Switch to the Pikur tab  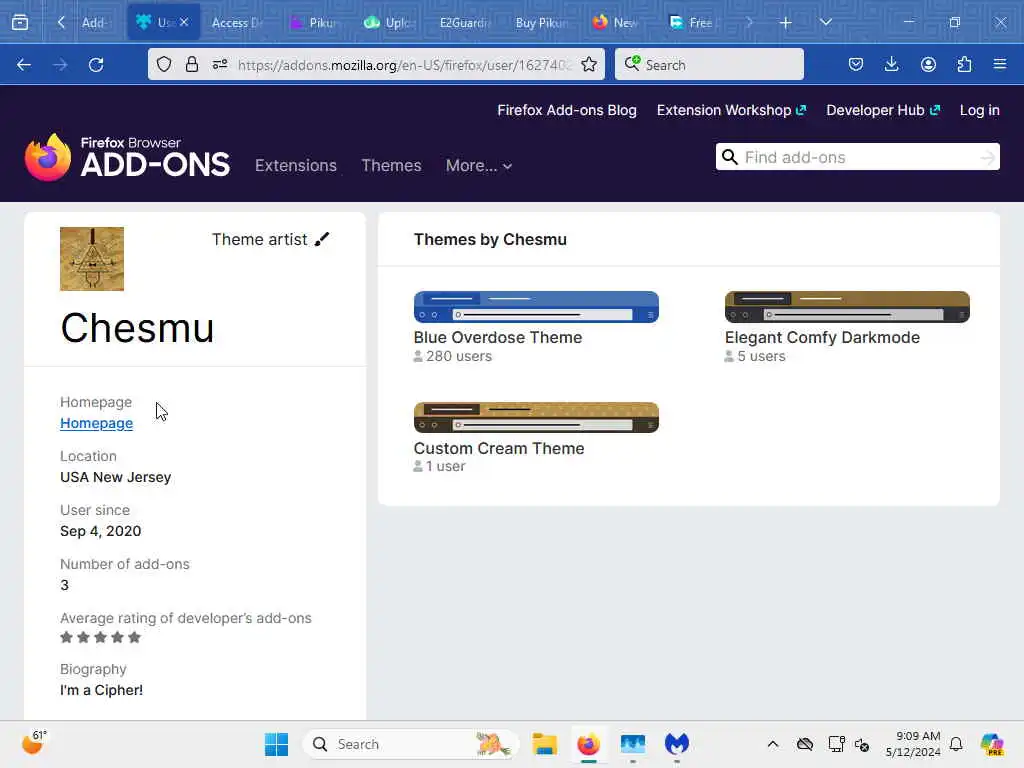315,22
